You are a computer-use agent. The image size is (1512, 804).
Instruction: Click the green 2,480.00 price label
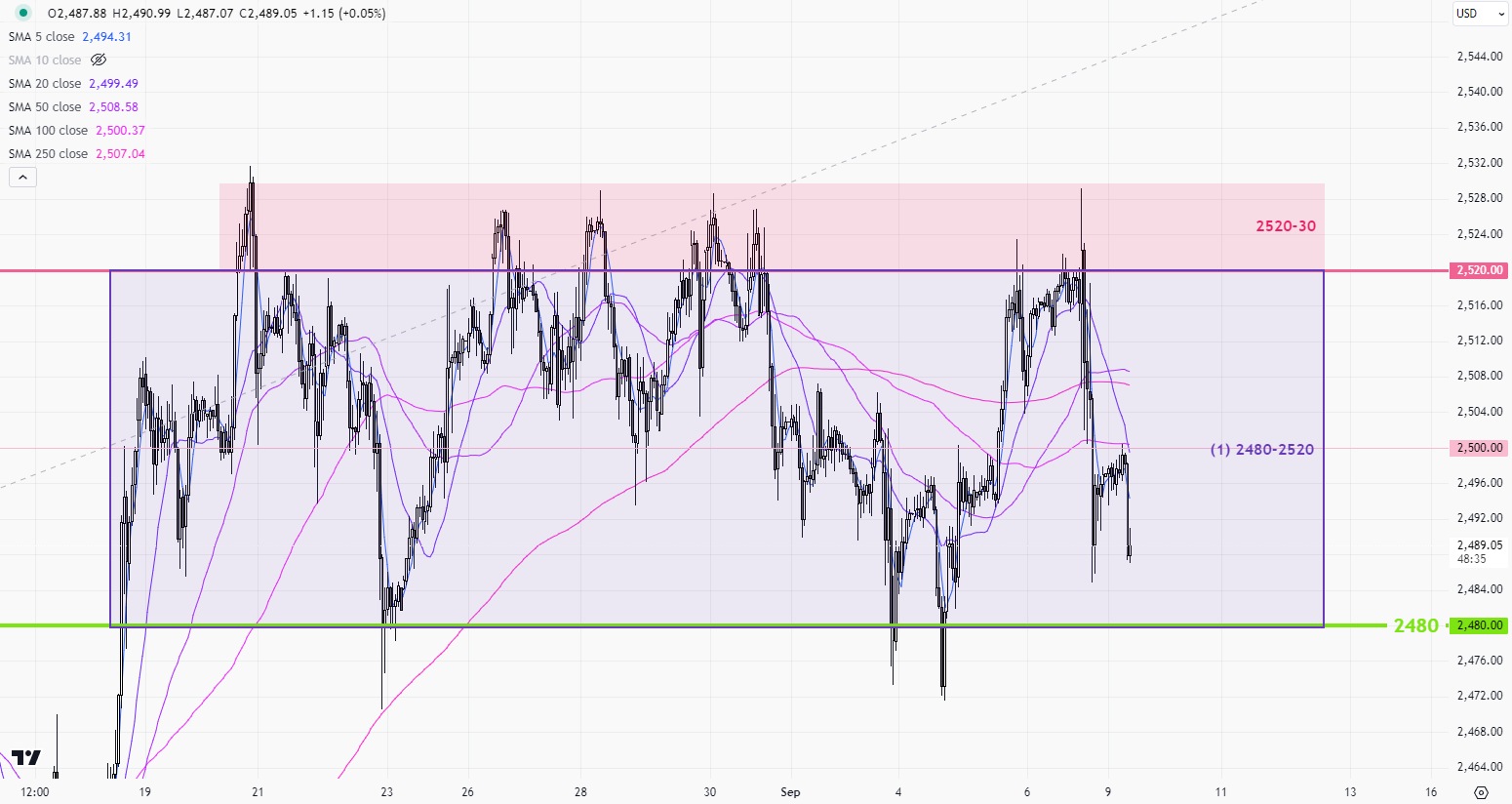pos(1480,625)
